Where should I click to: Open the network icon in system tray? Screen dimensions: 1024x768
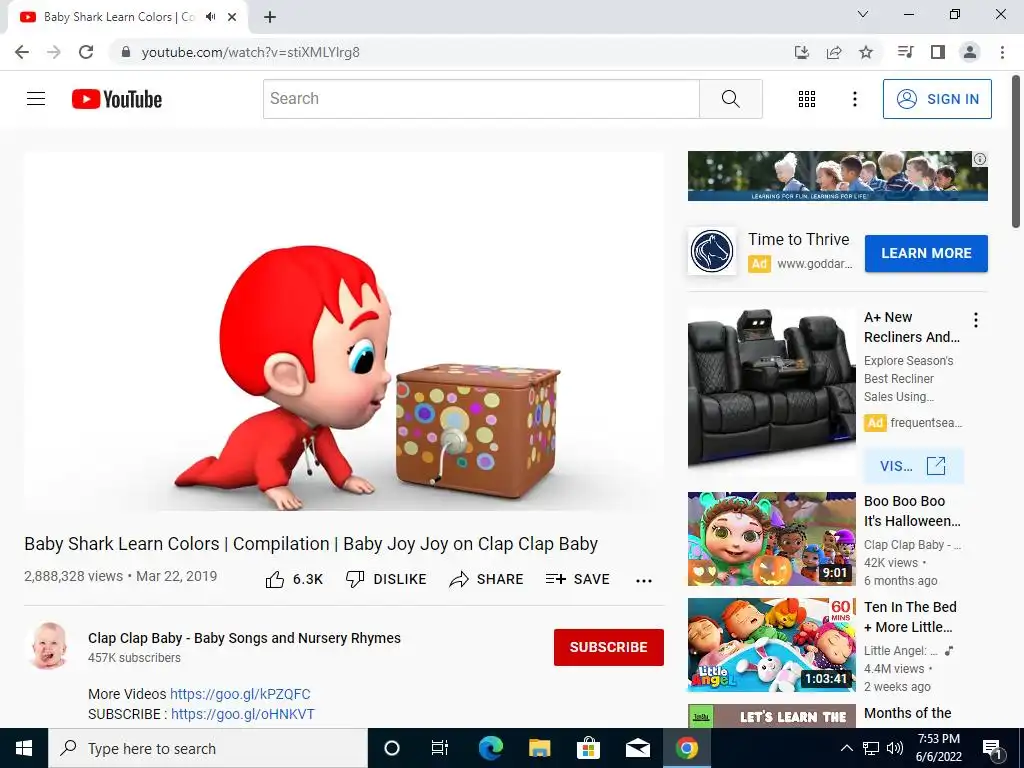click(871, 748)
